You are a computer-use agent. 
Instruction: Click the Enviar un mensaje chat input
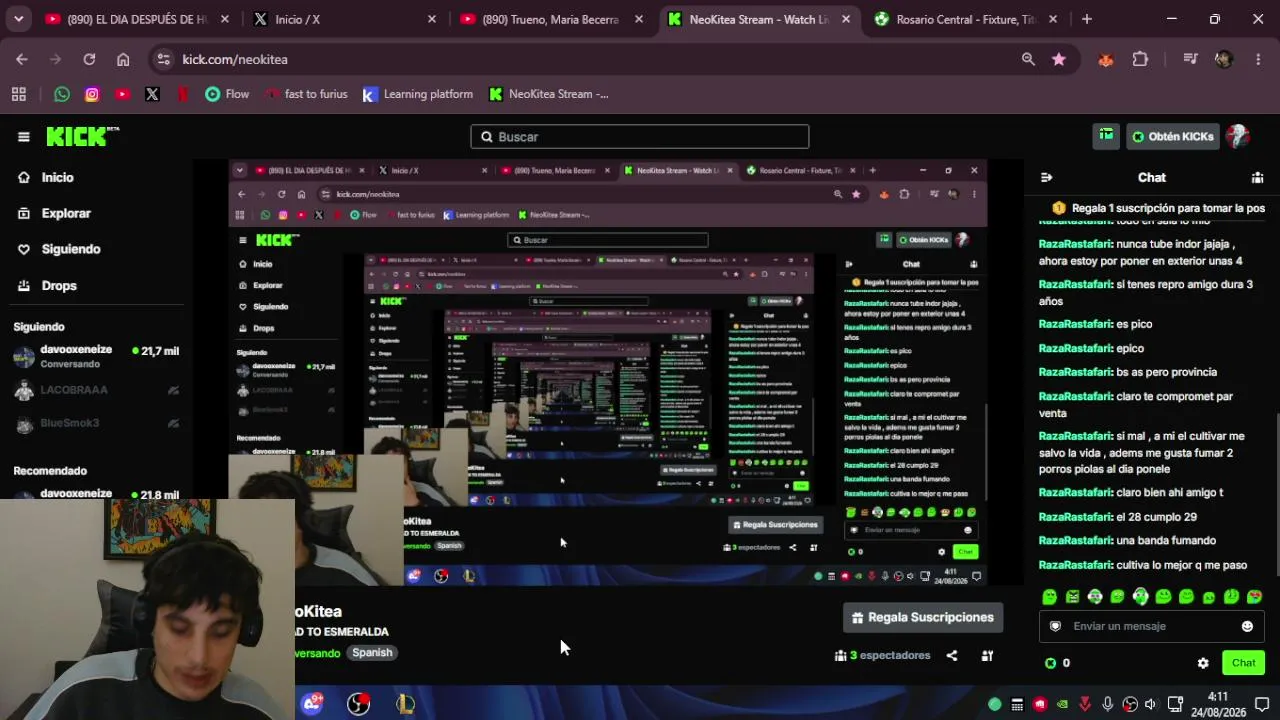coord(1152,626)
